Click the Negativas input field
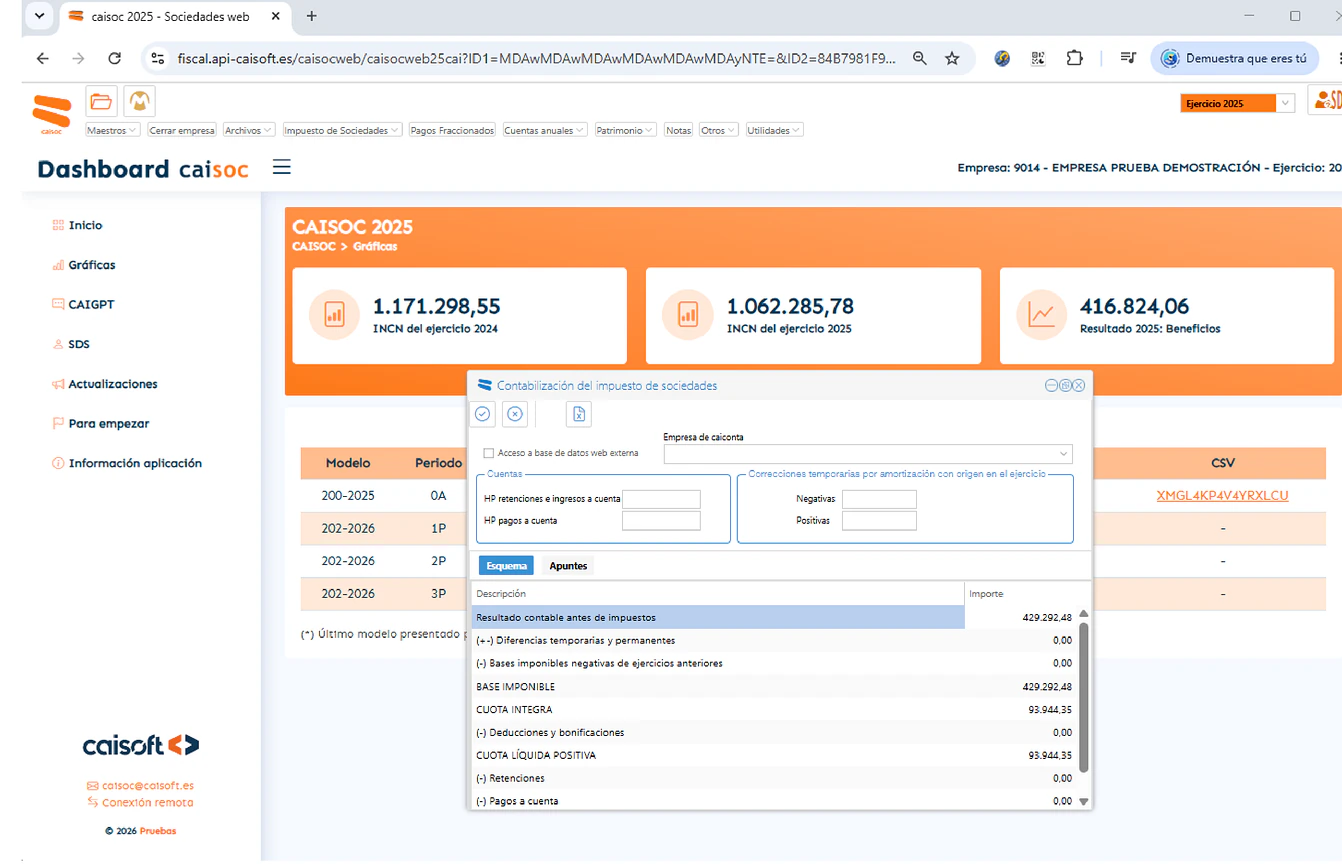This screenshot has height=864, width=1342. 879,499
